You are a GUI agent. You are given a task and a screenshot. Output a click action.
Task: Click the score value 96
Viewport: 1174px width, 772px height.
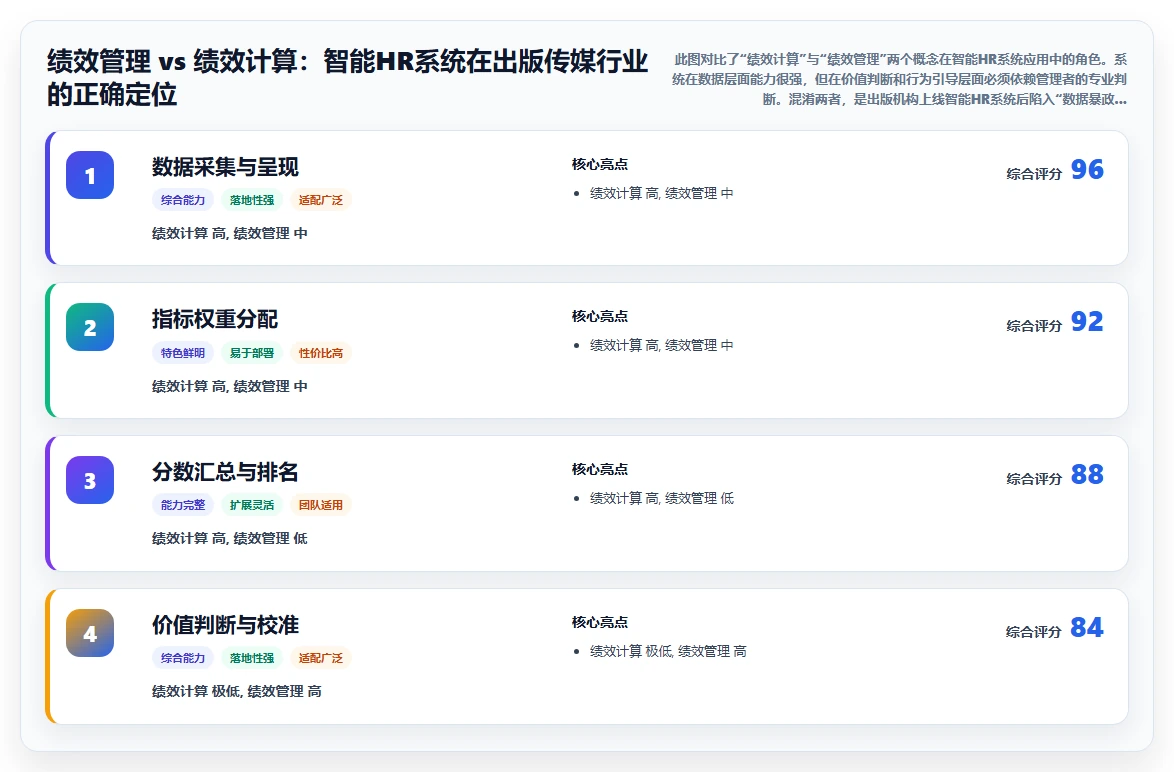[x=1087, y=169]
